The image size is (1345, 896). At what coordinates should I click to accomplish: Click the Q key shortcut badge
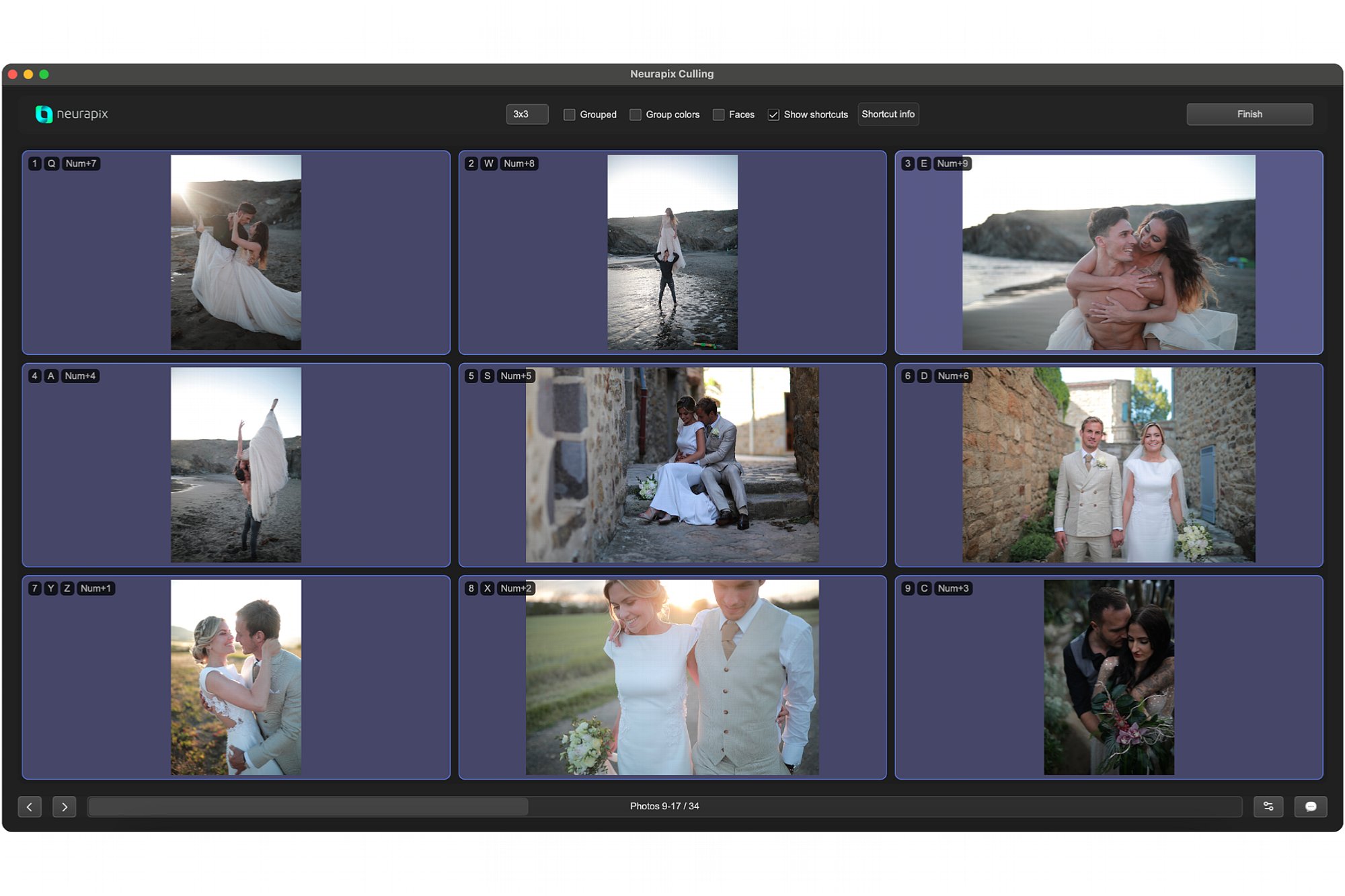51,163
